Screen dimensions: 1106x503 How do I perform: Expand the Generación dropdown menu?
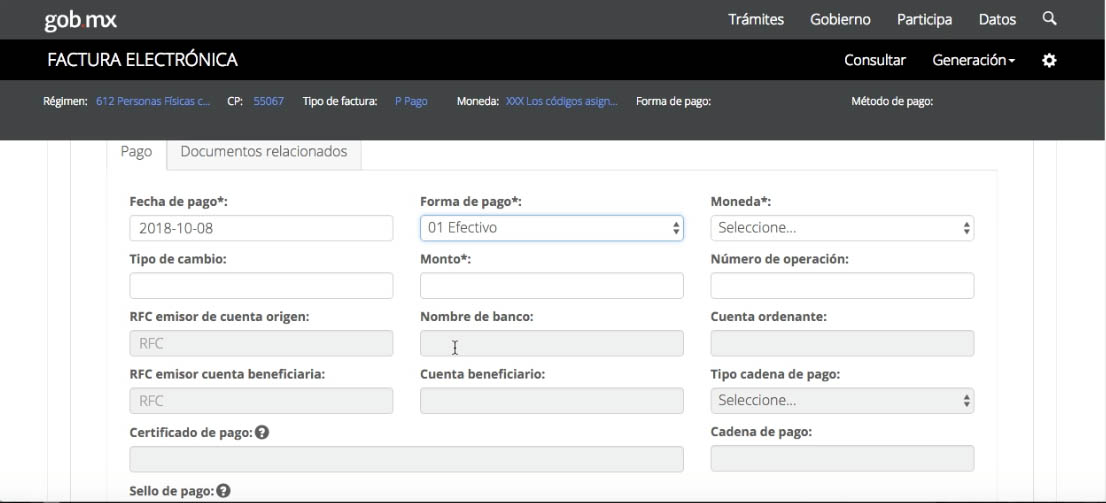pos(973,61)
